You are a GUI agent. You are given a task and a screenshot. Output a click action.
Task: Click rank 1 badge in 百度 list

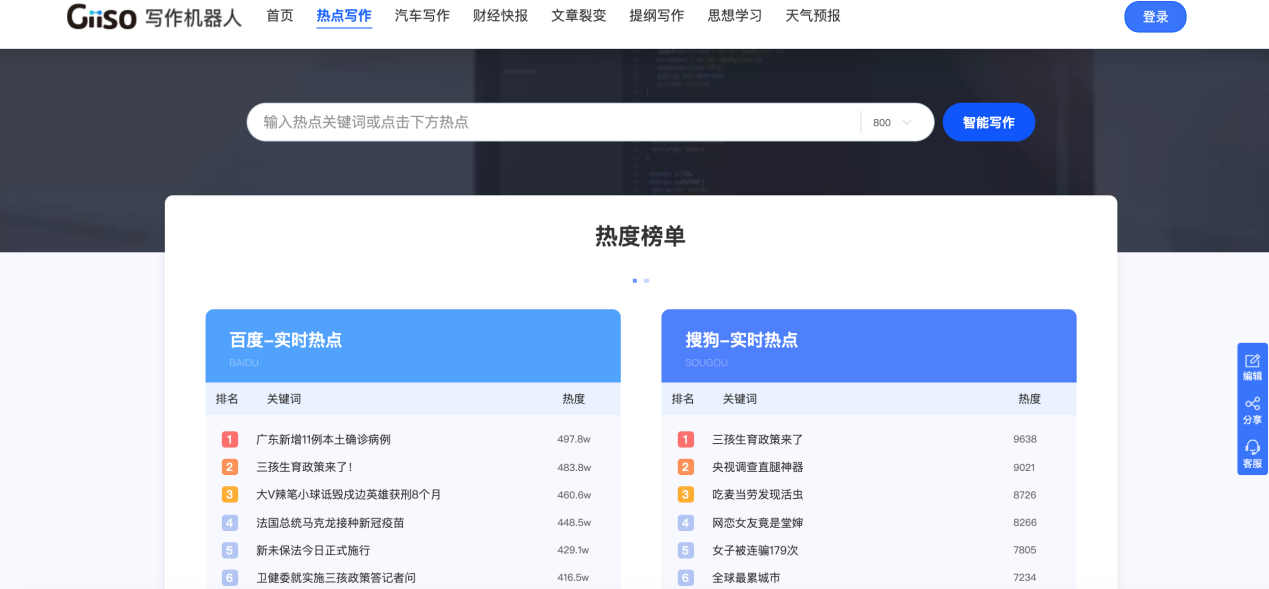[x=230, y=439]
